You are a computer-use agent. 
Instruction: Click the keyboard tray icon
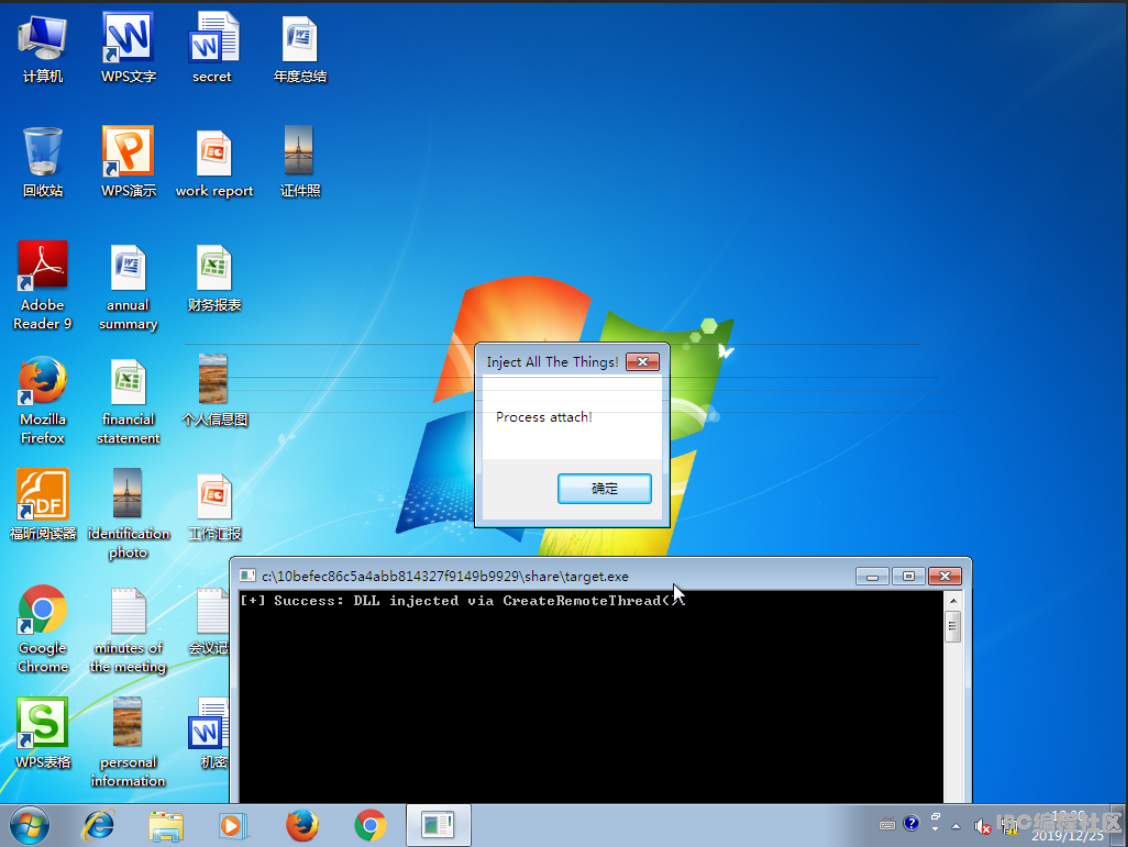point(887,825)
